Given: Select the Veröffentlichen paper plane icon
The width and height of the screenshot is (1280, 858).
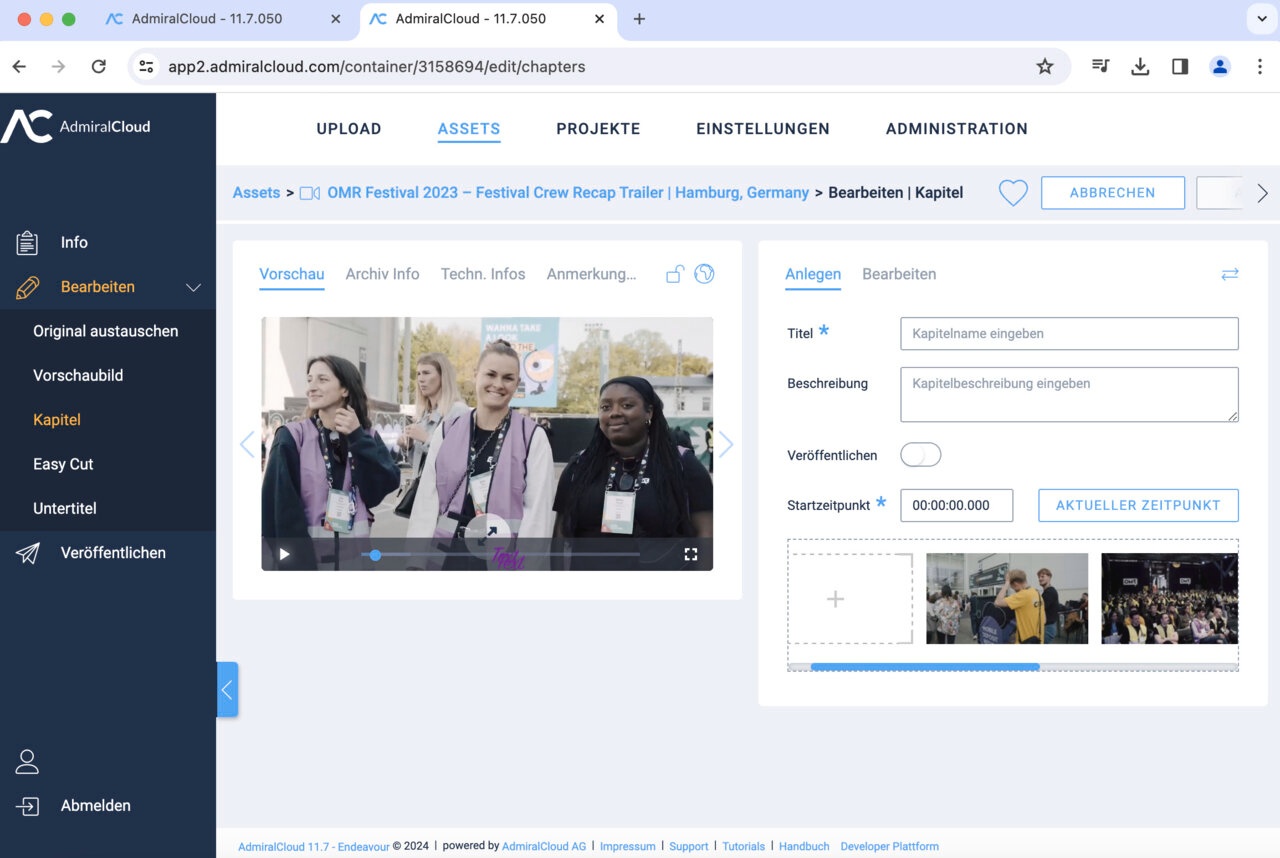Looking at the screenshot, I should click(x=27, y=552).
